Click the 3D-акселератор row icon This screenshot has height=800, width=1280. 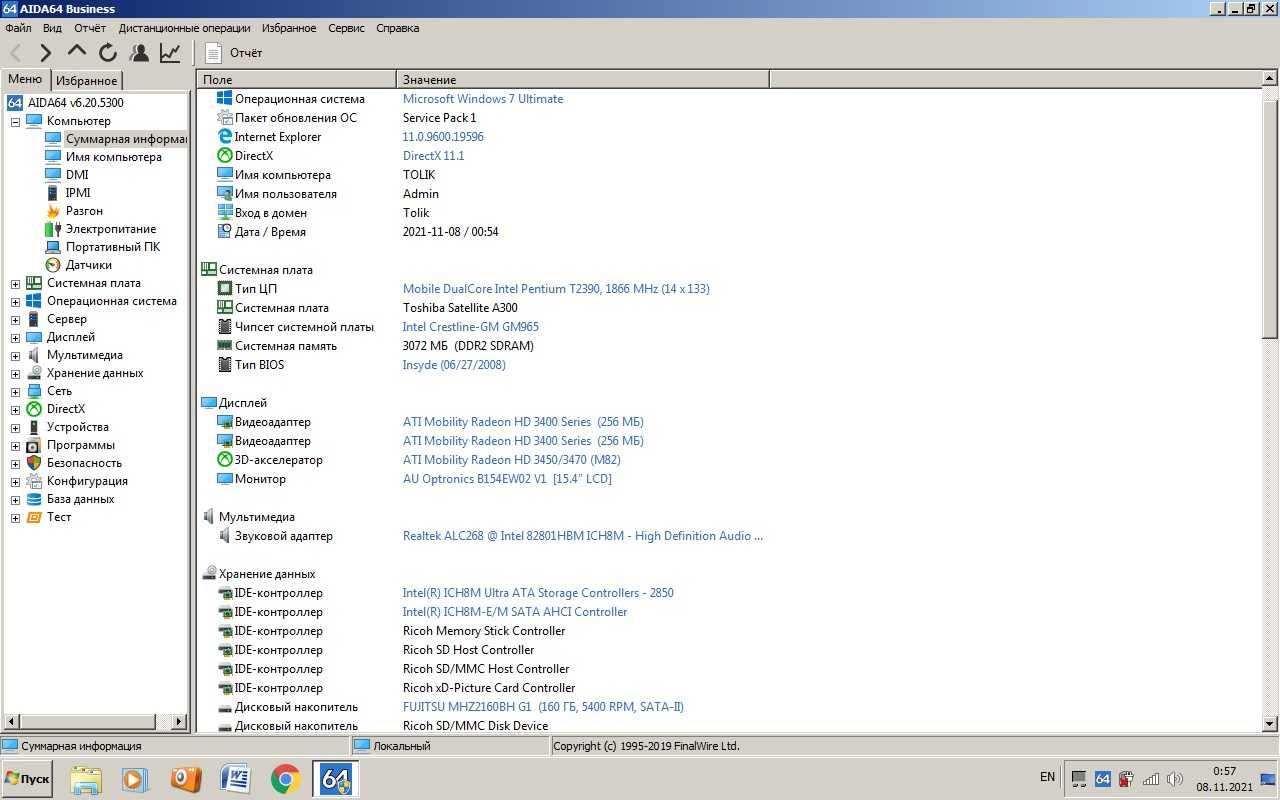coord(225,460)
